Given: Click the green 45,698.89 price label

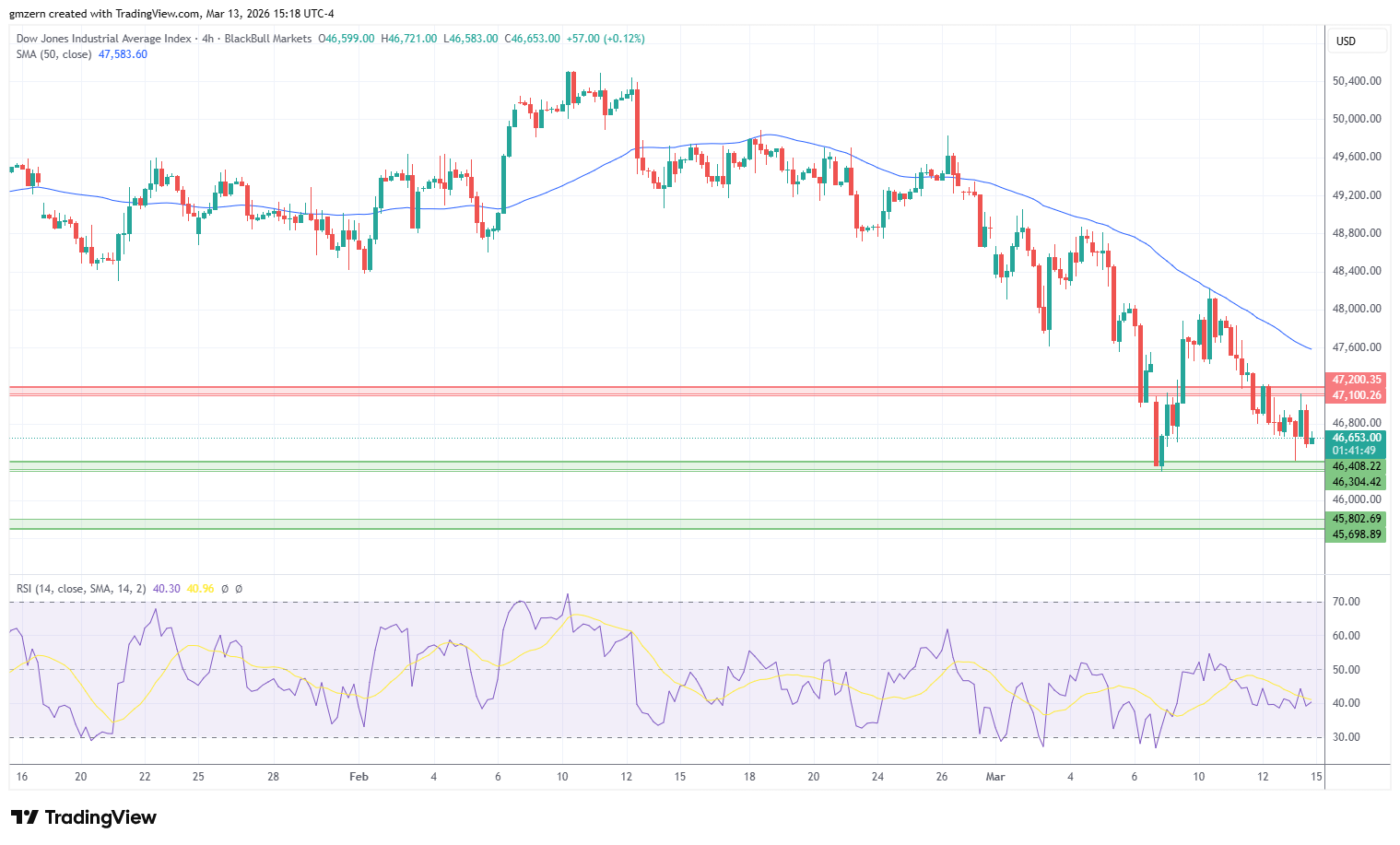Looking at the screenshot, I should pyautogui.click(x=1356, y=534).
